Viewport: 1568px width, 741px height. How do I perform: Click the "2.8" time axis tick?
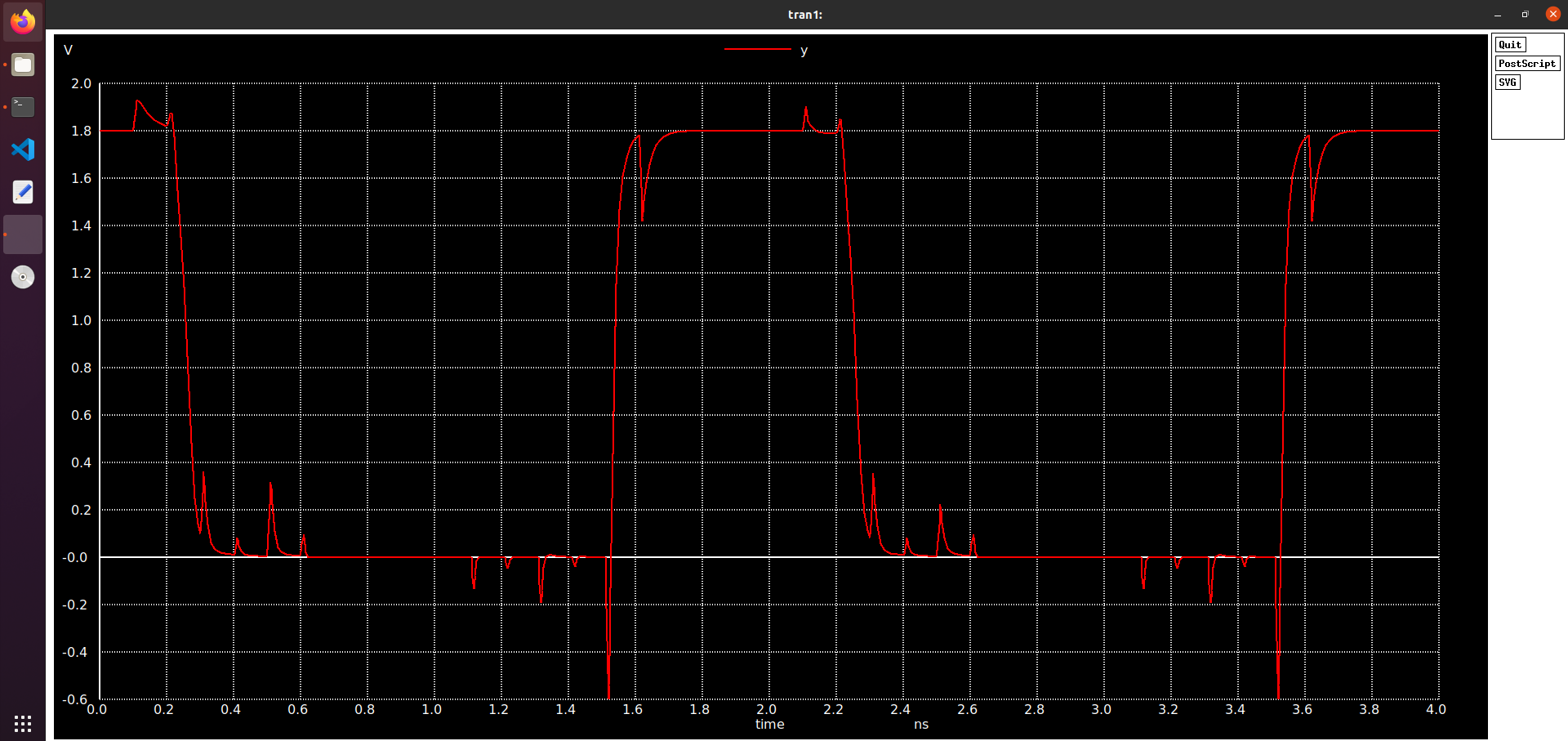1034,709
